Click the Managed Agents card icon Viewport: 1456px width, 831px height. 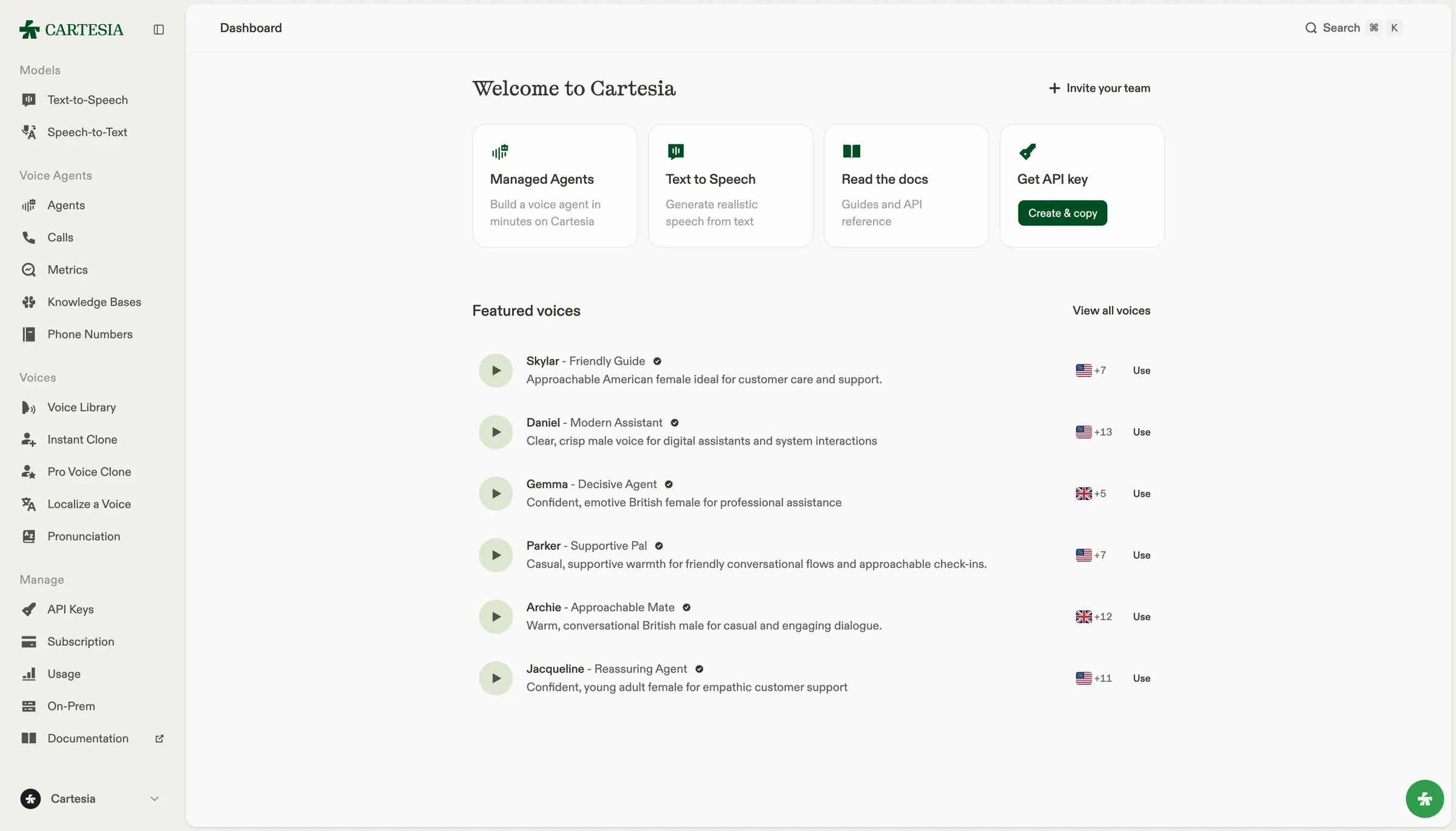point(500,151)
